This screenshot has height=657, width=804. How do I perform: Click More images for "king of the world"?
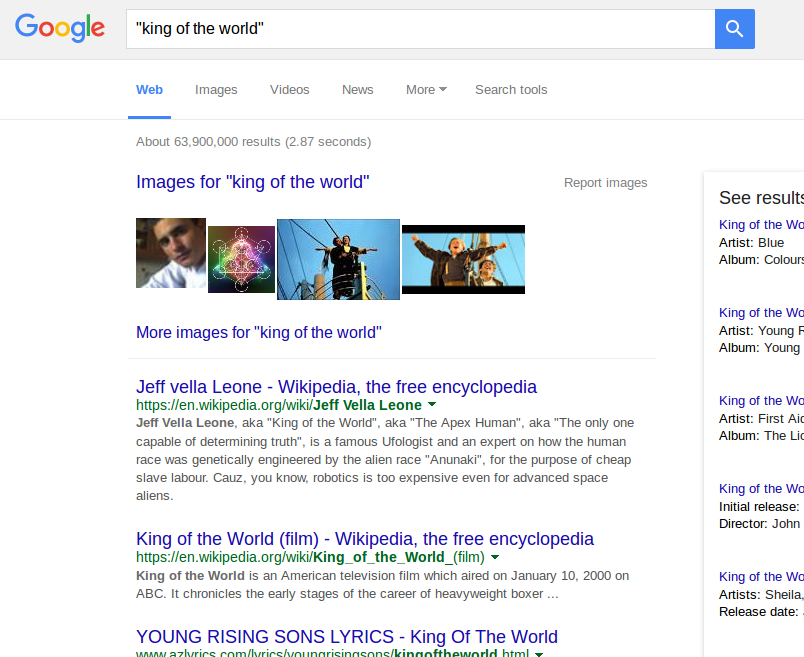(259, 332)
